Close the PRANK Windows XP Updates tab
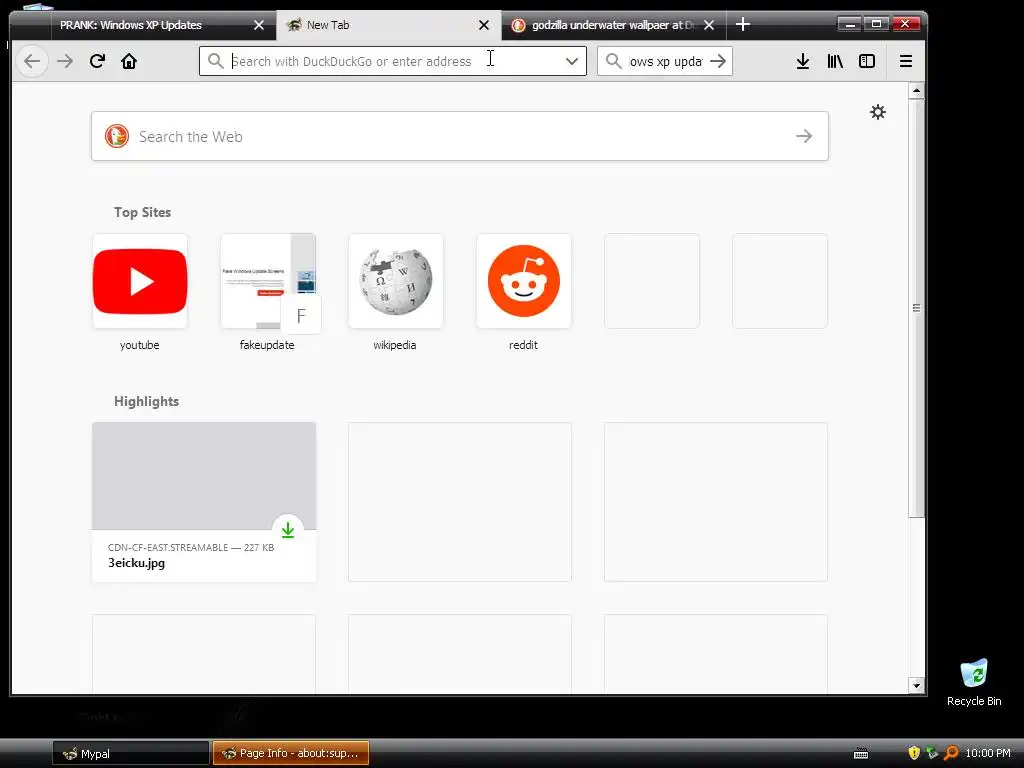 (x=259, y=25)
